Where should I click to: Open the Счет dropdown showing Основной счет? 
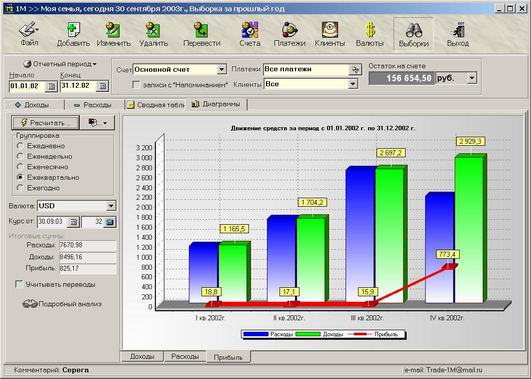221,69
